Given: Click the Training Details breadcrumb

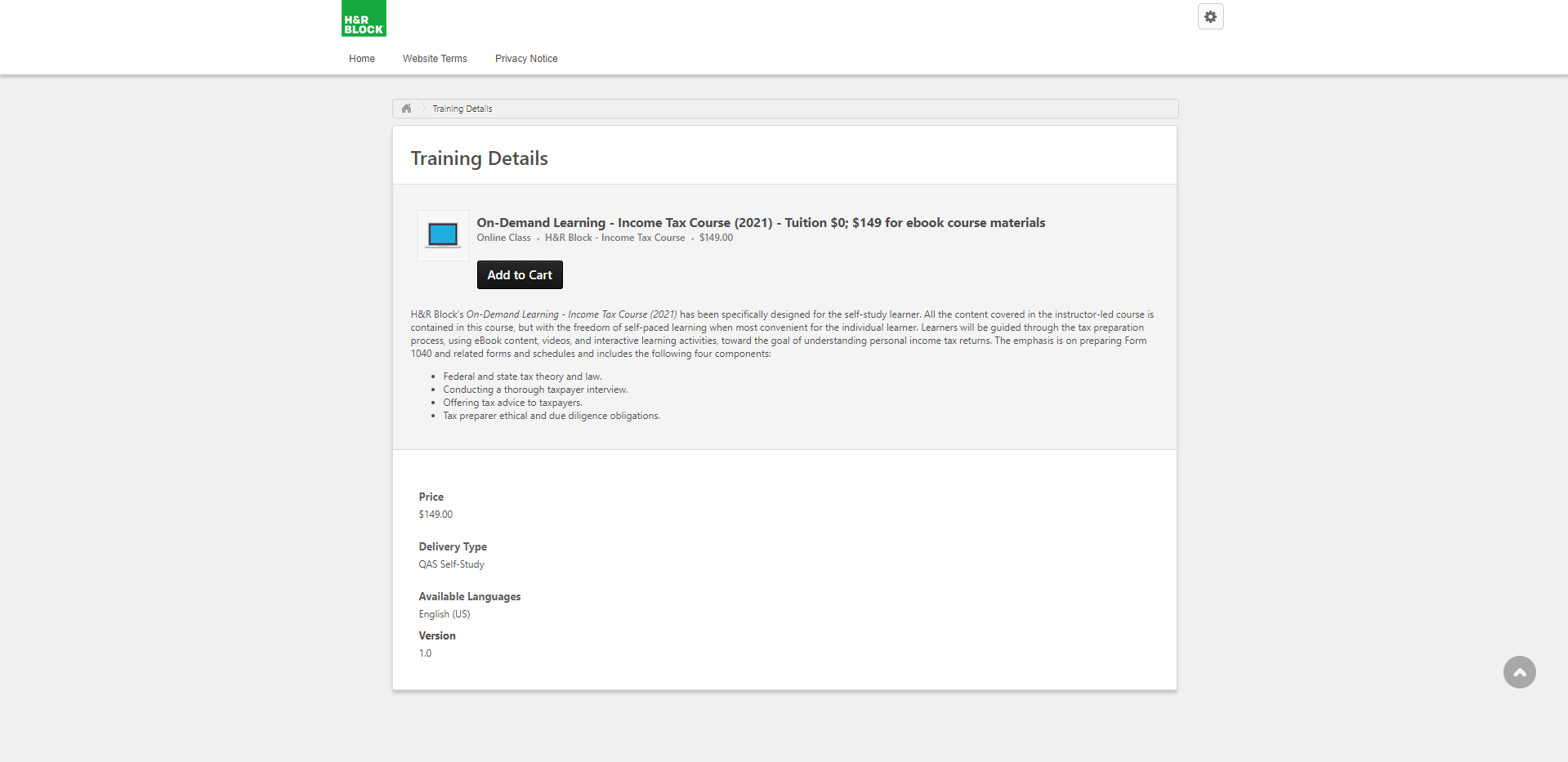Looking at the screenshot, I should [462, 109].
